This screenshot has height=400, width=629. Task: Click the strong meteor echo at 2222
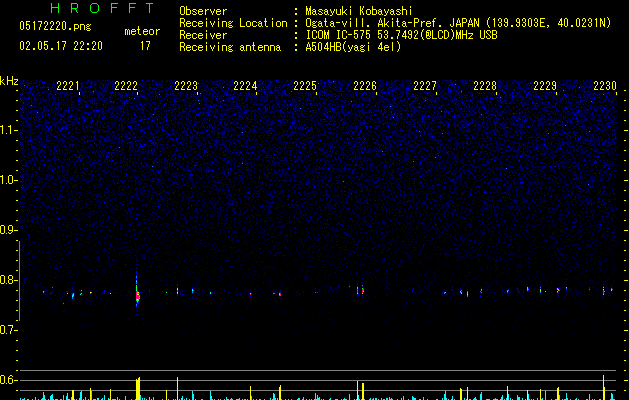(x=137, y=295)
